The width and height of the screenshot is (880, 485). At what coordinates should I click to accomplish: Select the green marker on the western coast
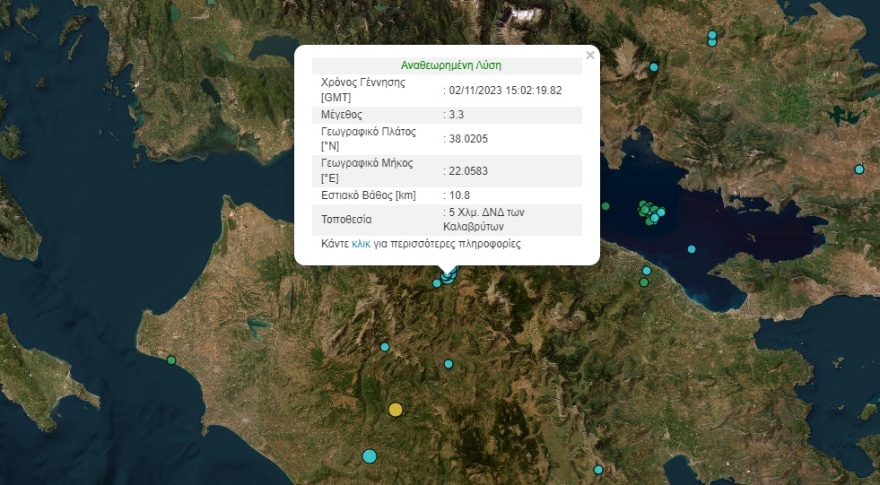pos(171,360)
